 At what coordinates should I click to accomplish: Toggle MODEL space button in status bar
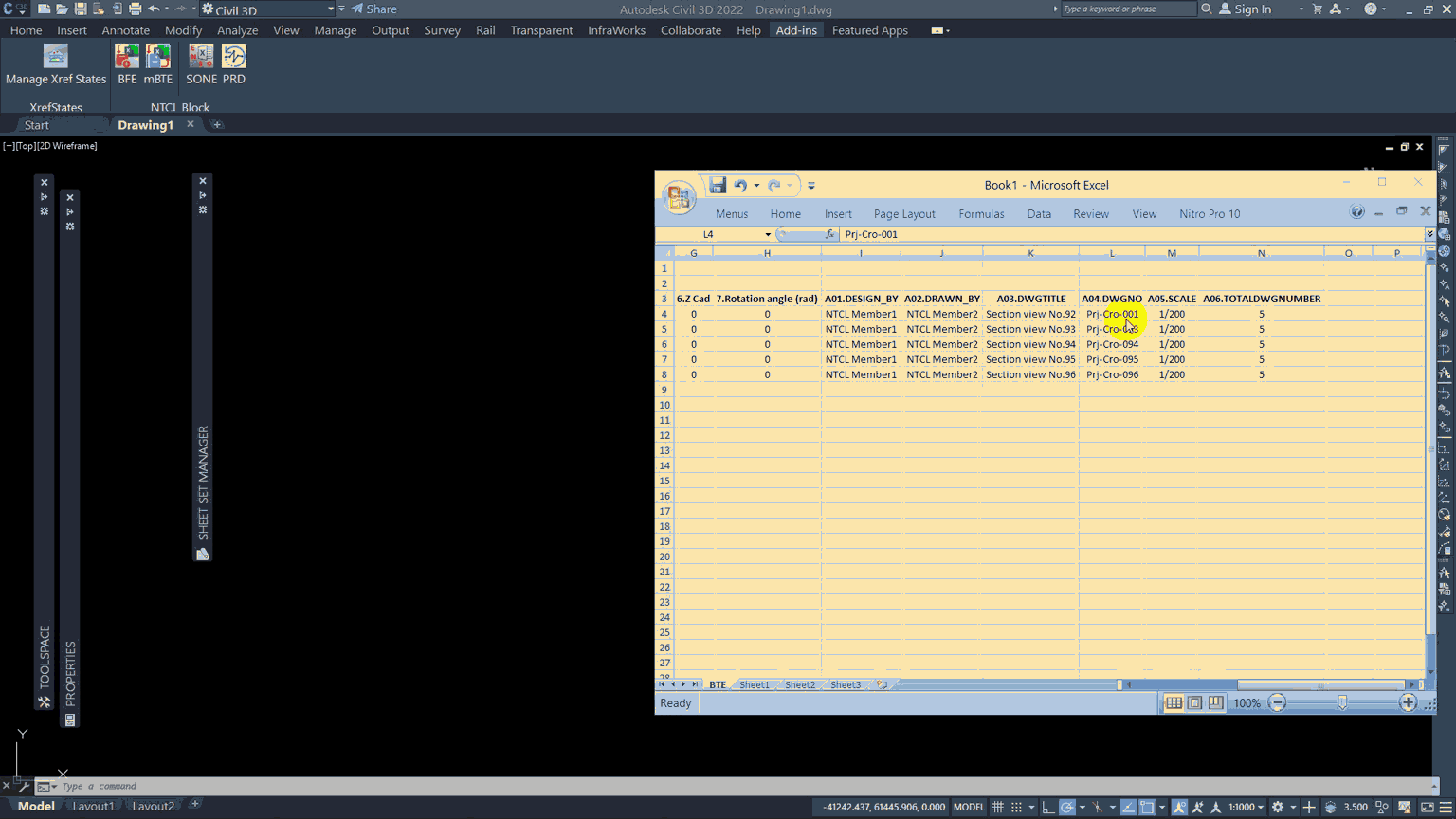[969, 807]
